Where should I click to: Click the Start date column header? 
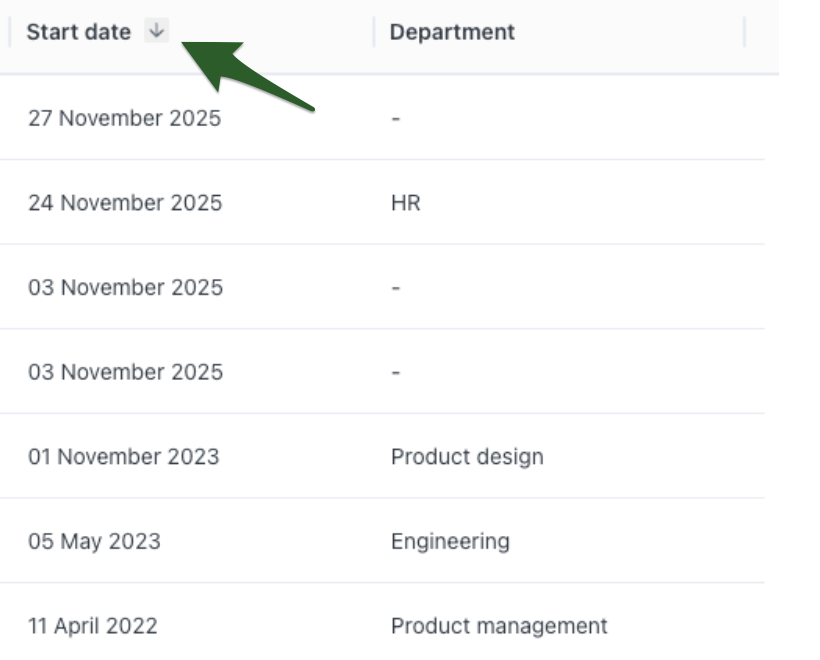pyautogui.click(x=79, y=32)
